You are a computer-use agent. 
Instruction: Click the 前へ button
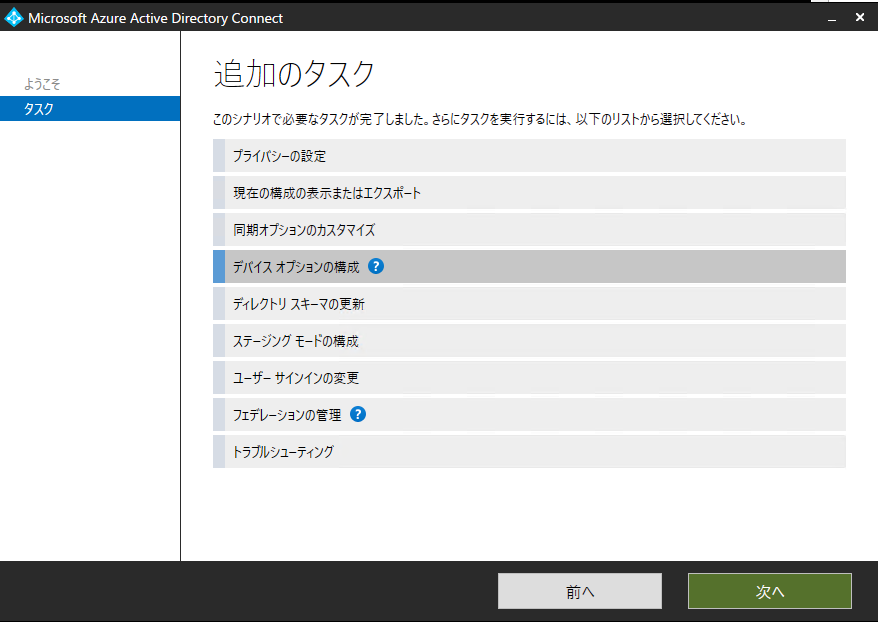click(x=580, y=591)
